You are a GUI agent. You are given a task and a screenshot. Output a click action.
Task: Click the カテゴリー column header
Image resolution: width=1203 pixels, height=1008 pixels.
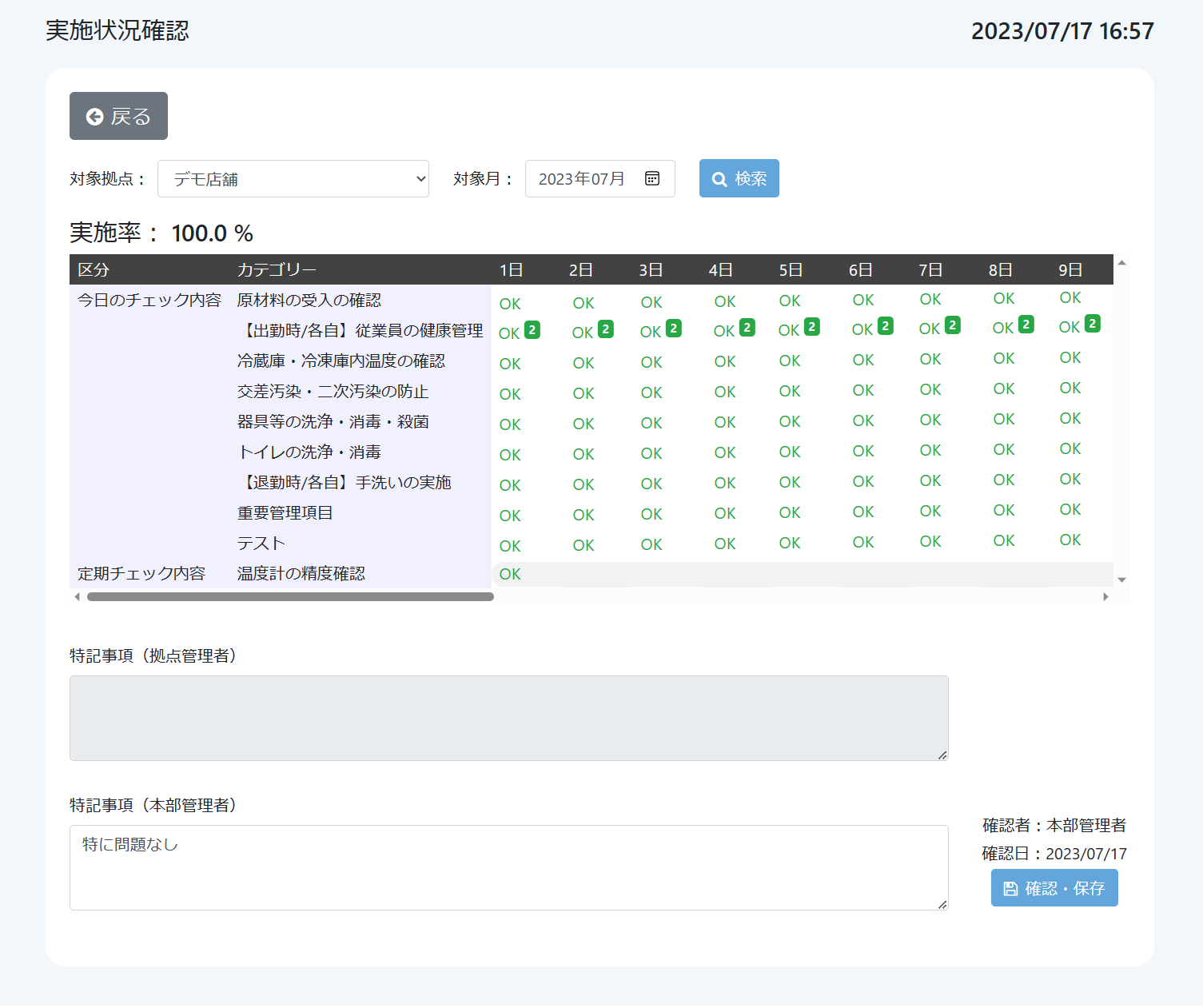(277, 269)
